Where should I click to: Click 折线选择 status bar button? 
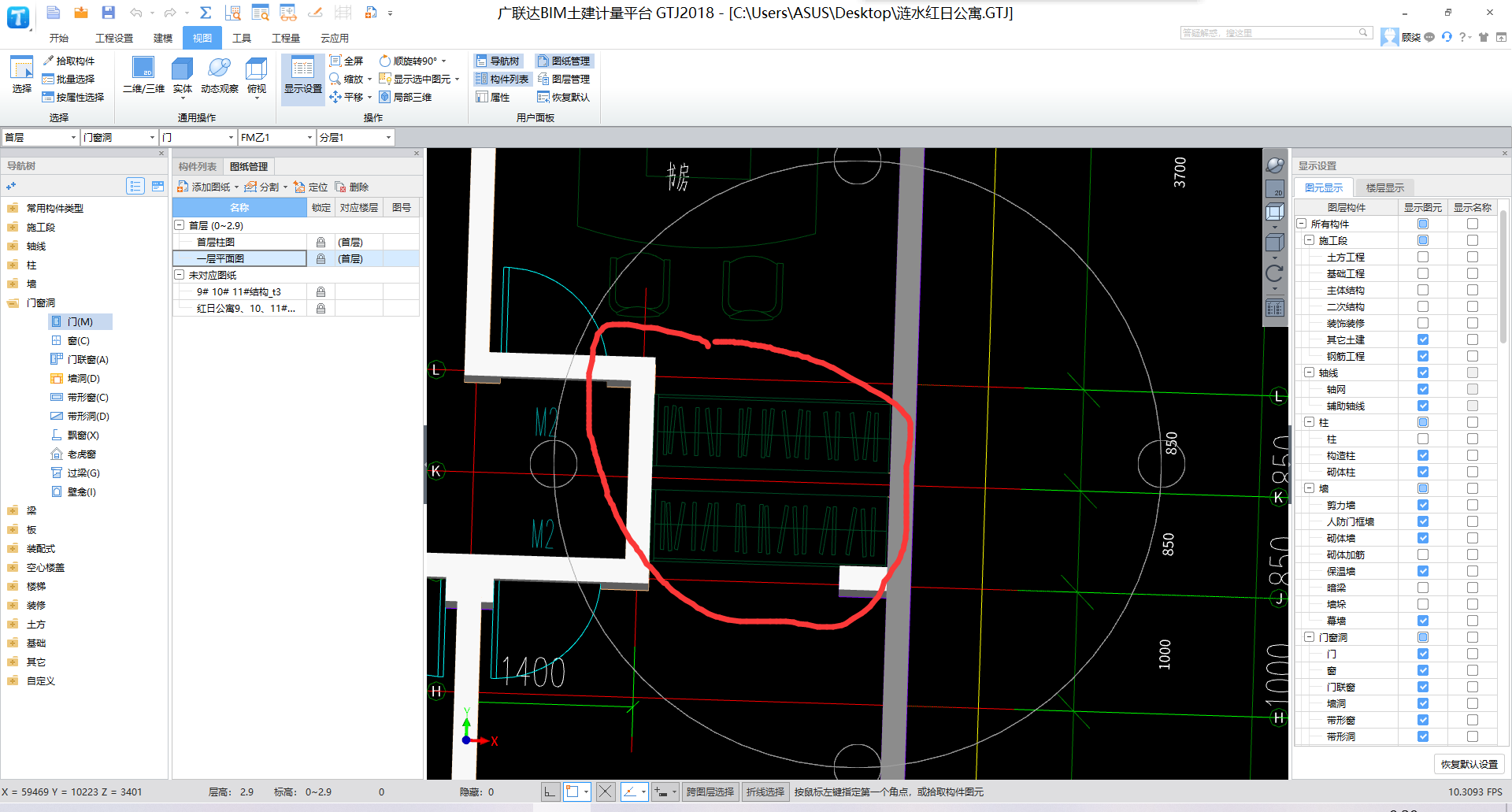[x=765, y=792]
